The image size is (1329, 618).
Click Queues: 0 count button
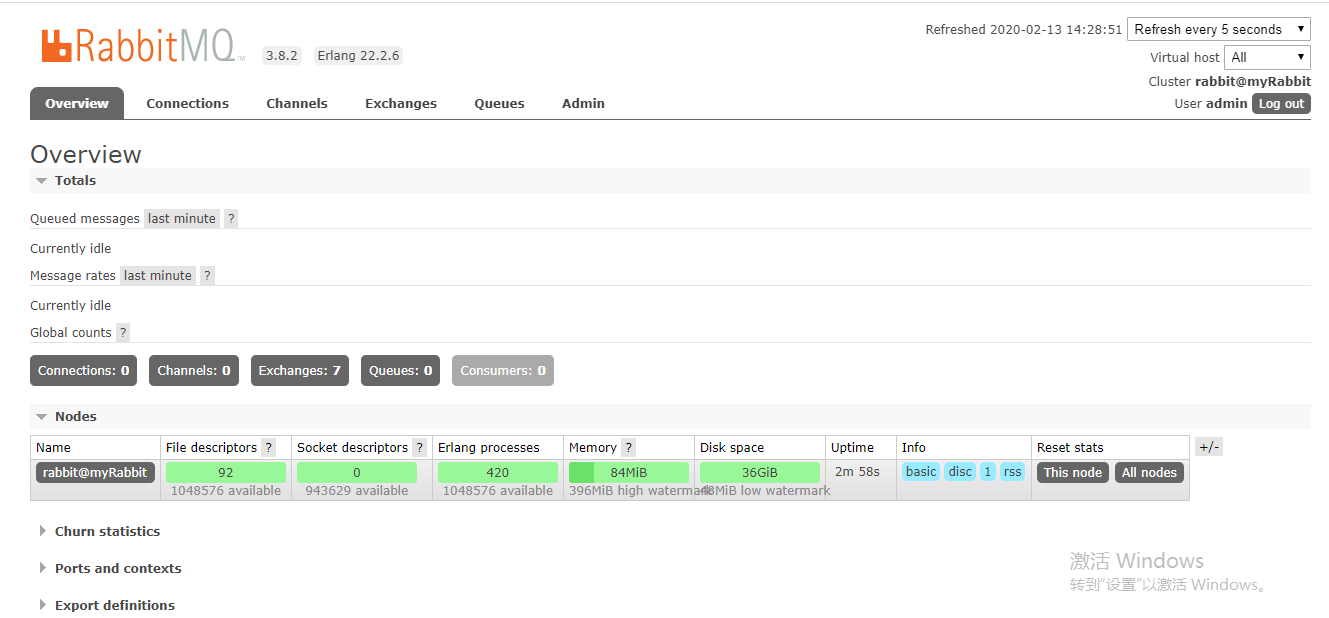(400, 370)
